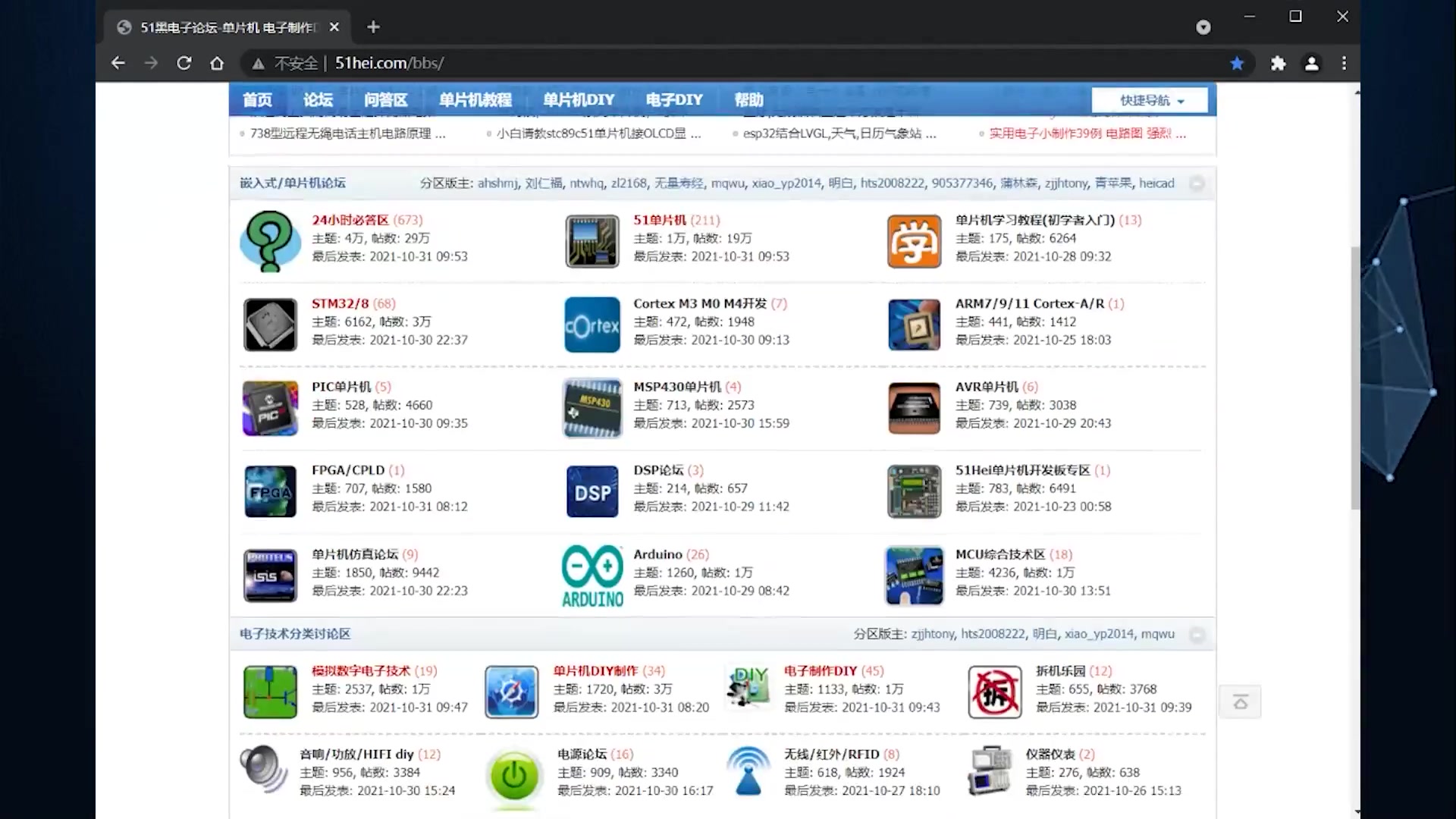Open 738型远程无绳电话主机电路原理 thread link
The image size is (1456, 819).
(348, 133)
